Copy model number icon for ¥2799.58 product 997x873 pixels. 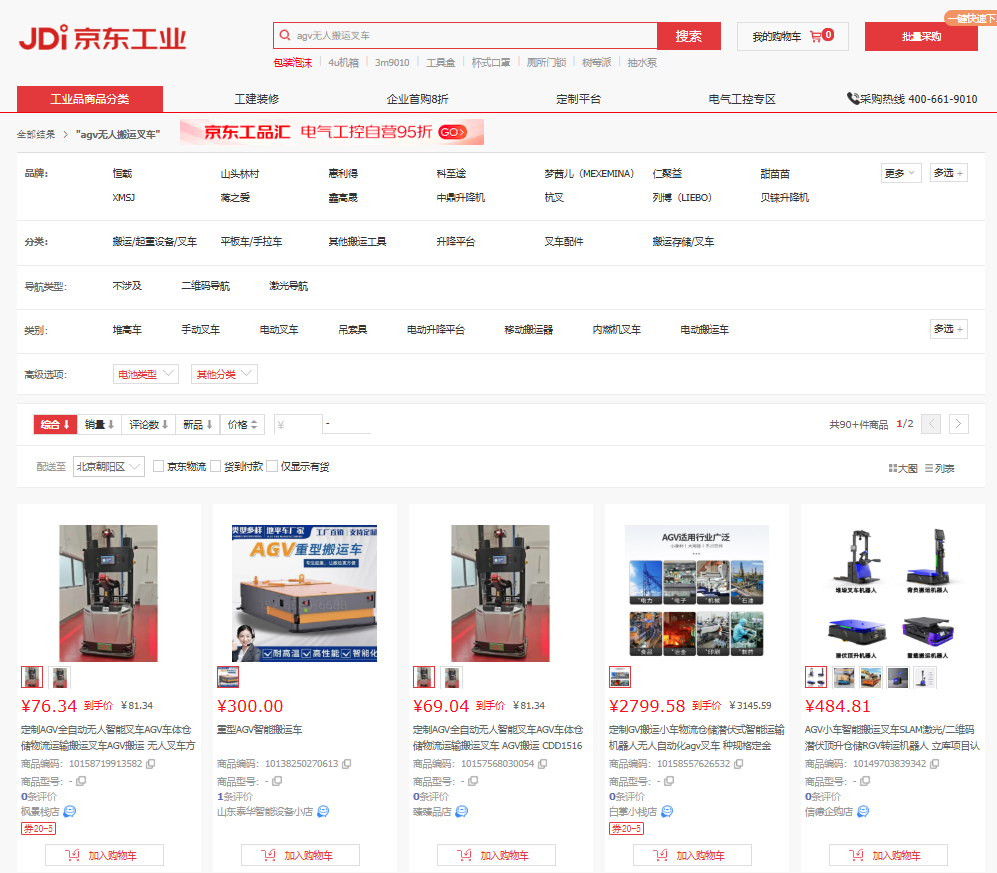click(x=669, y=781)
